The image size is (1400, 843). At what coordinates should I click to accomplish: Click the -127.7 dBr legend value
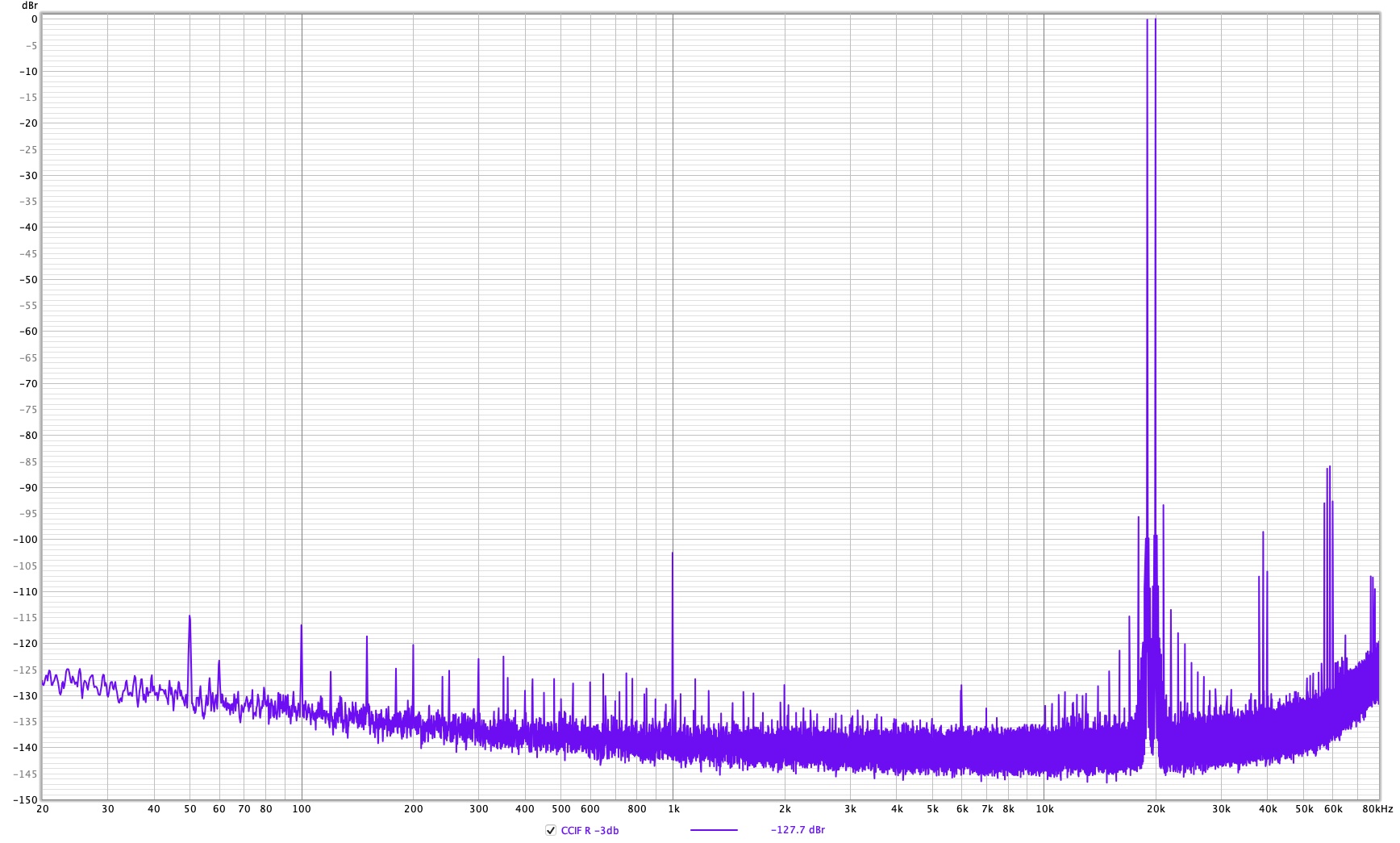[798, 830]
